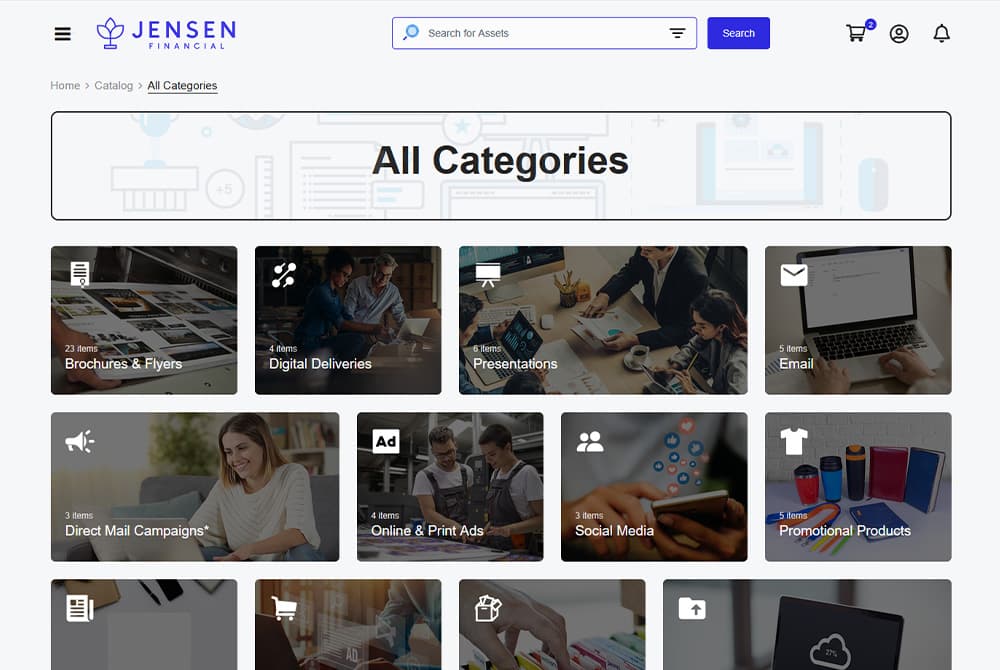Select the All Categories breadcrumb
The height and width of the screenshot is (670, 1000).
tap(182, 85)
